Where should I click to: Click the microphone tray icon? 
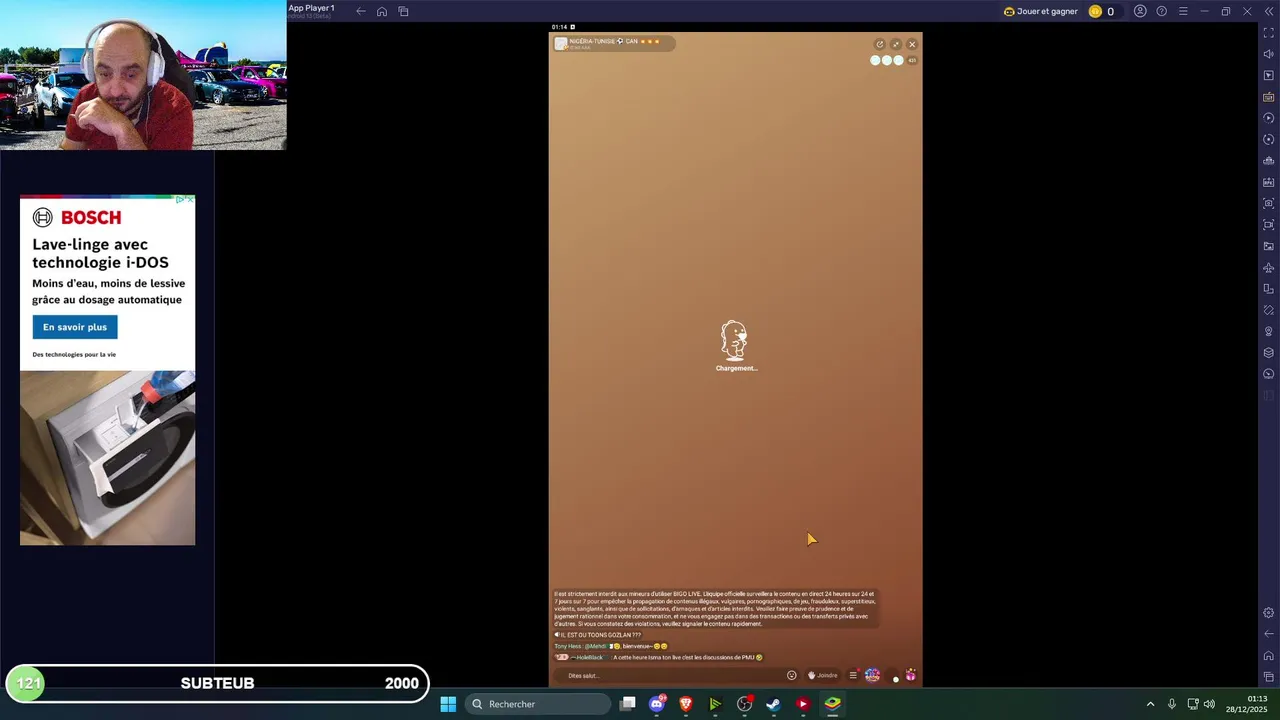click(x=1172, y=704)
